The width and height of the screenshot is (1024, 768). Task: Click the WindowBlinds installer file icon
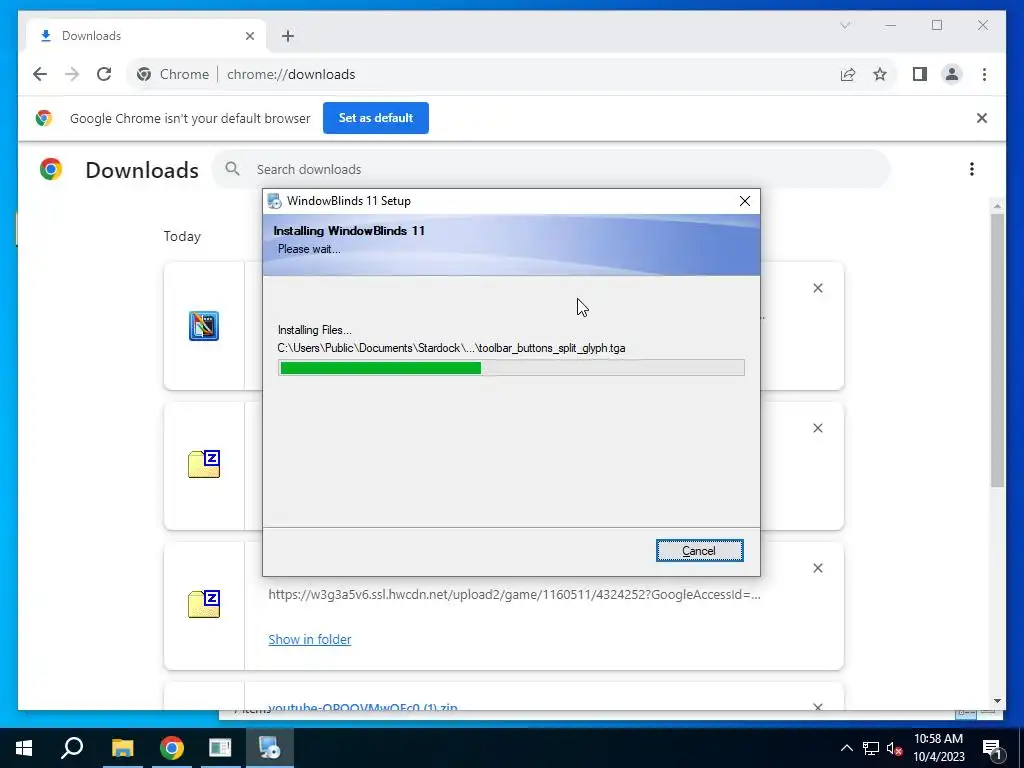[204, 326]
